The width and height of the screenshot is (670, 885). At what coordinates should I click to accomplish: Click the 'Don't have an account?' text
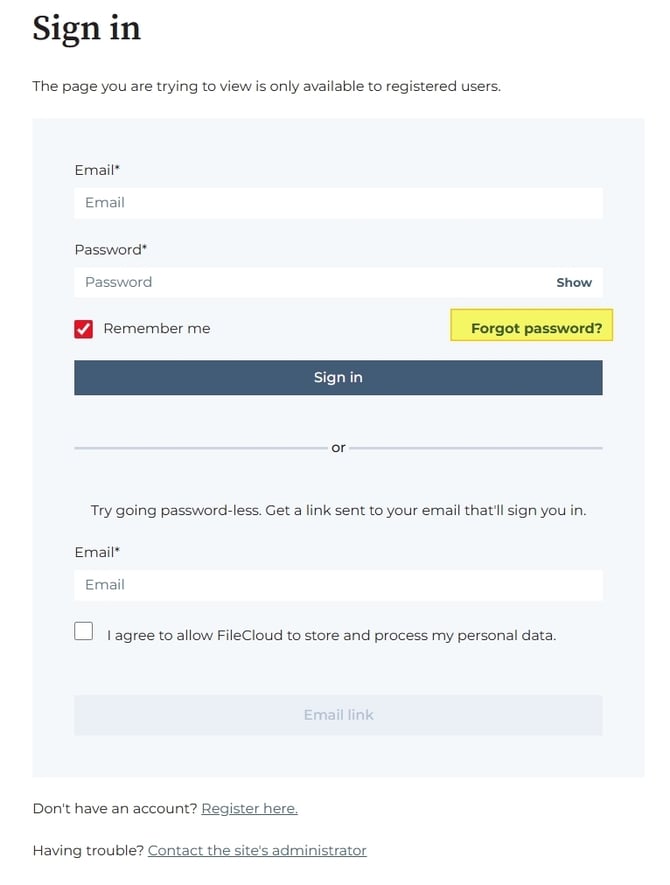pos(114,808)
